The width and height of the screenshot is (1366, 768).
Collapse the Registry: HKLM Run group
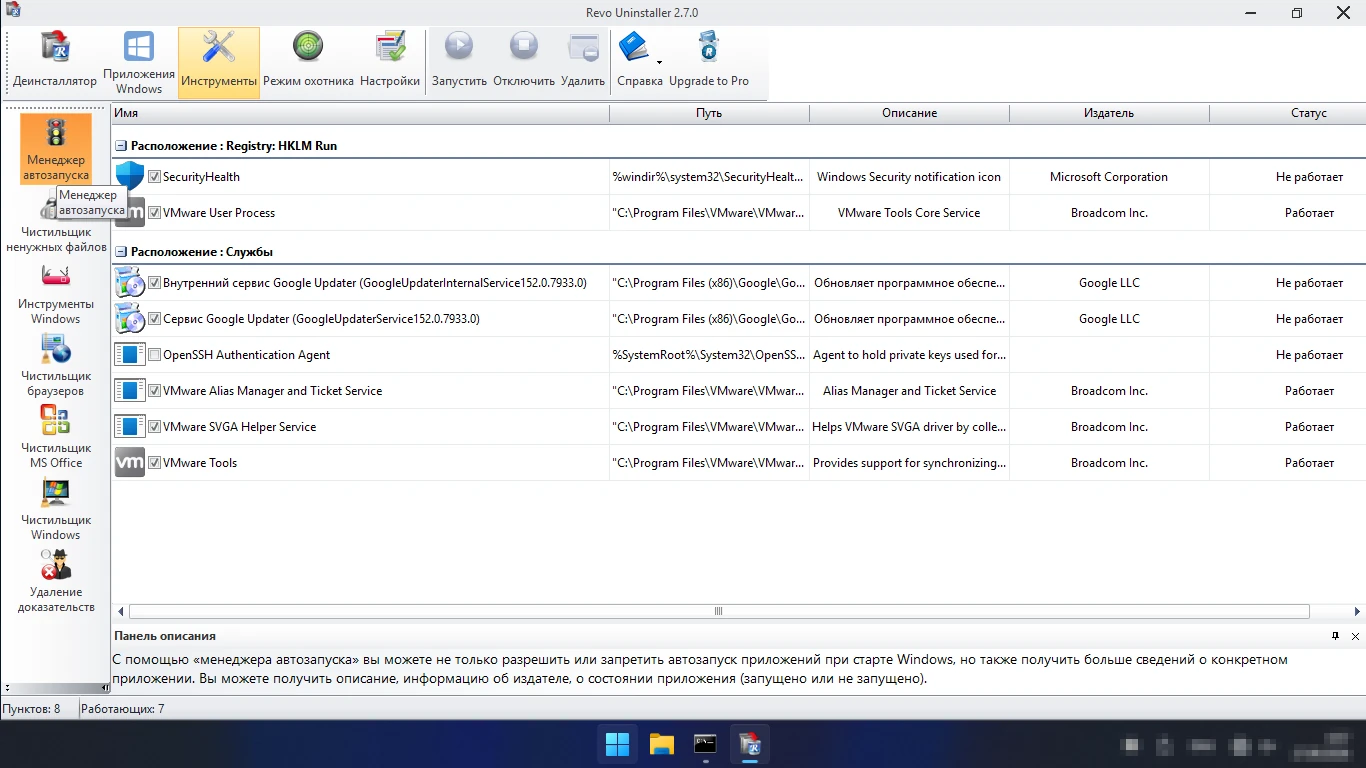121,146
